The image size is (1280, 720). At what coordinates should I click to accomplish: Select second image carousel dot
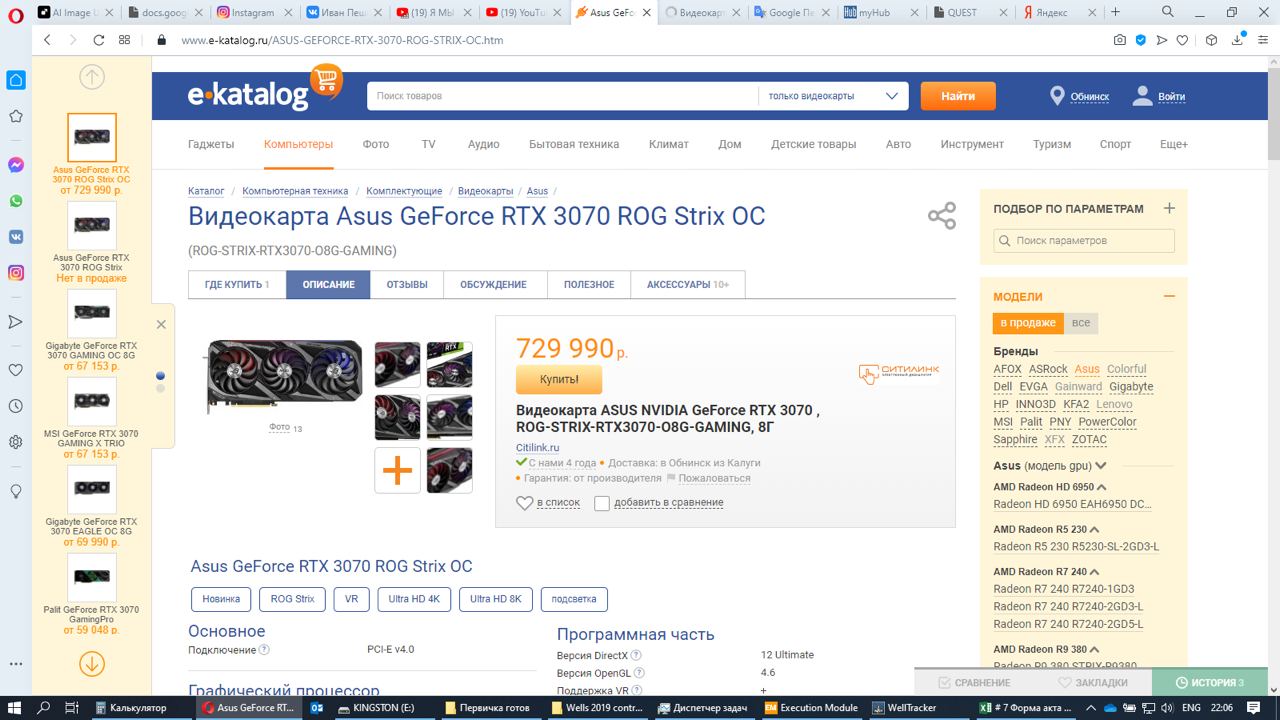point(161,388)
